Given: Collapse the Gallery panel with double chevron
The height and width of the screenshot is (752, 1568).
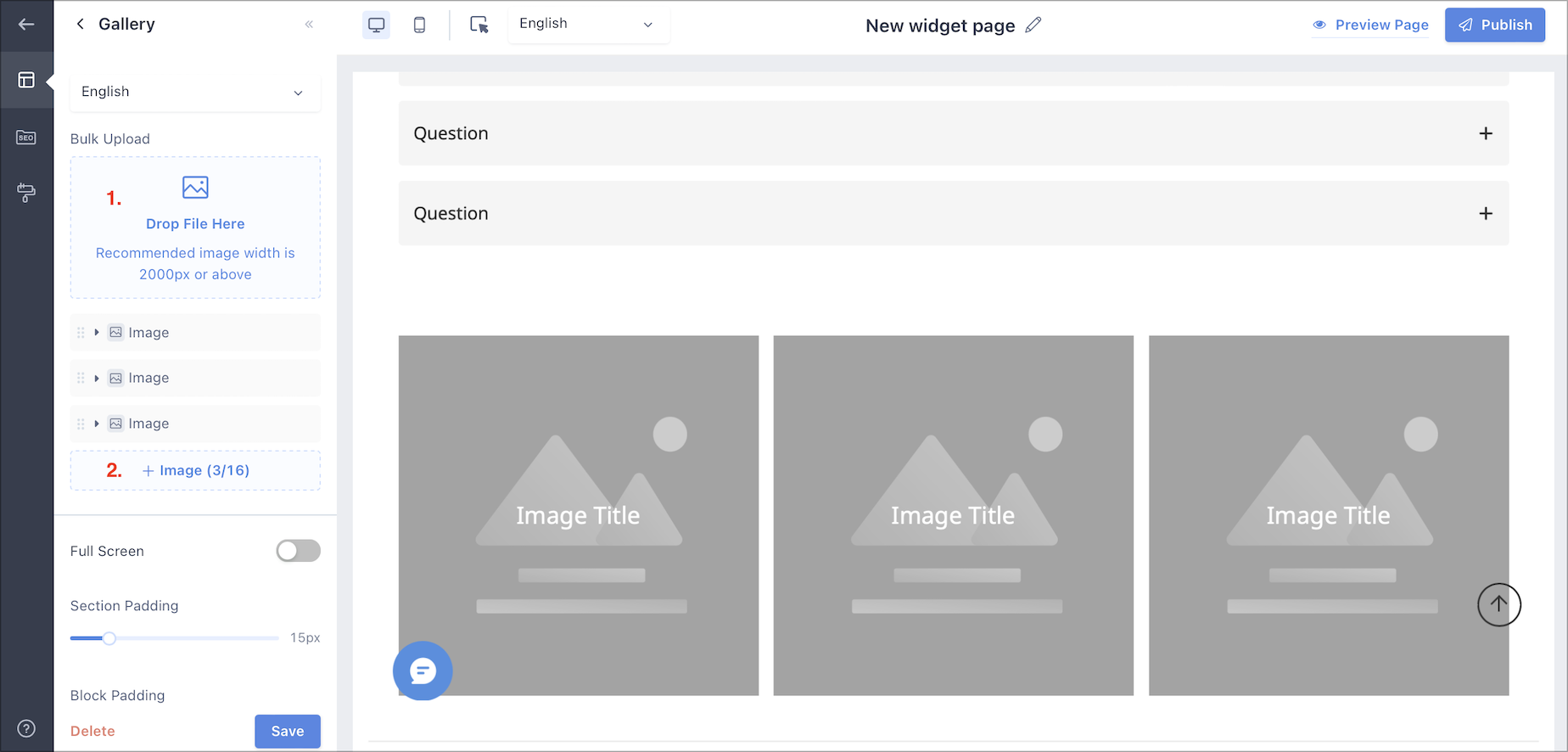Looking at the screenshot, I should click(309, 24).
